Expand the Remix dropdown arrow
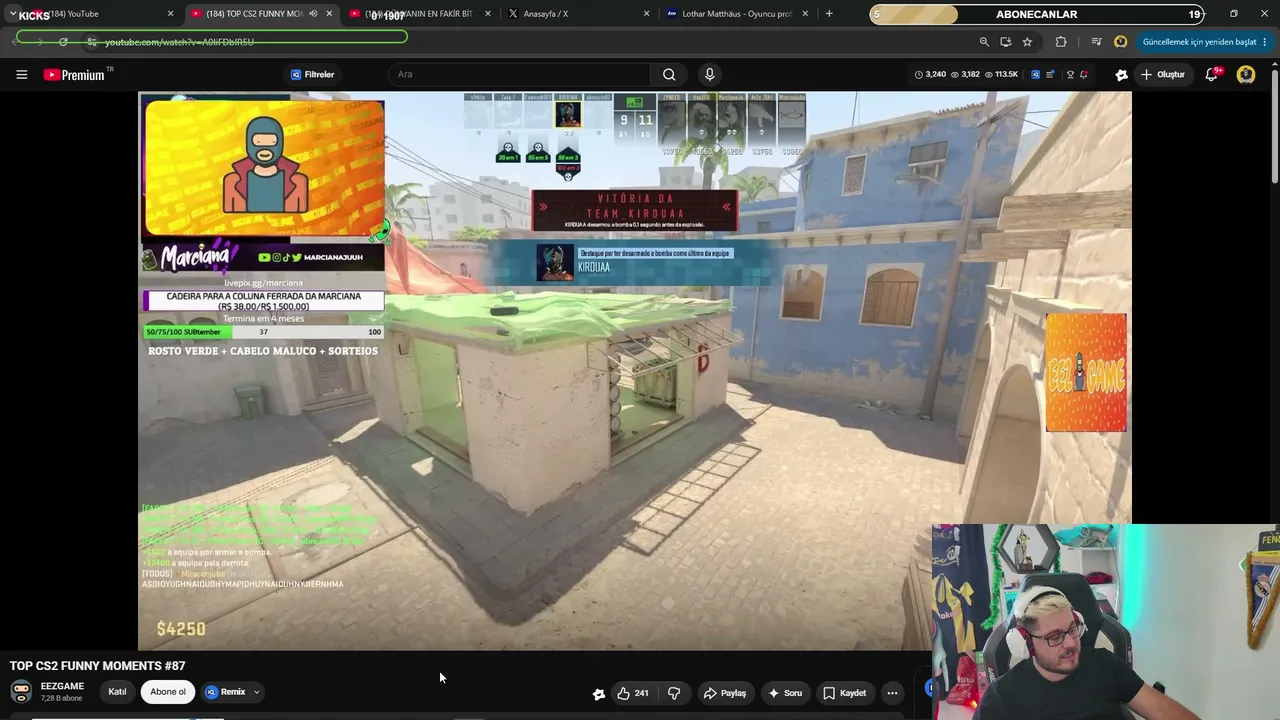This screenshot has width=1280, height=720. pyautogui.click(x=256, y=692)
